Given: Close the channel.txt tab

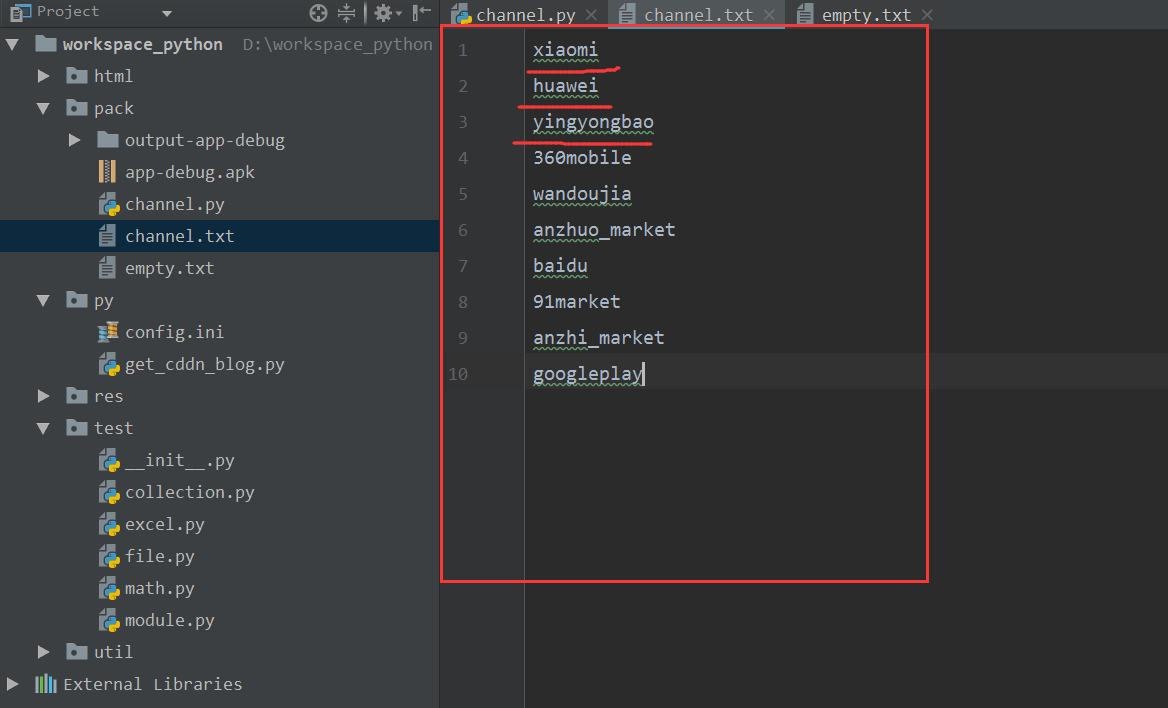Looking at the screenshot, I should coord(769,15).
